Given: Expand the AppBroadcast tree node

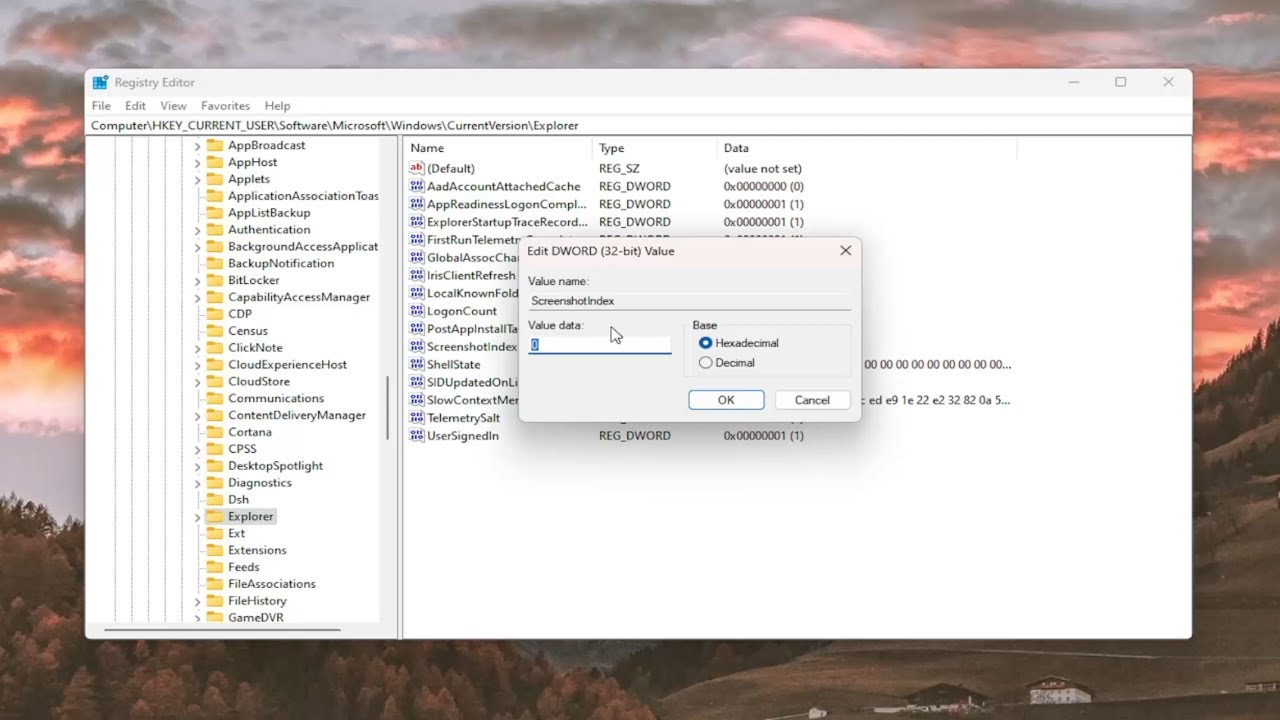Looking at the screenshot, I should [197, 146].
